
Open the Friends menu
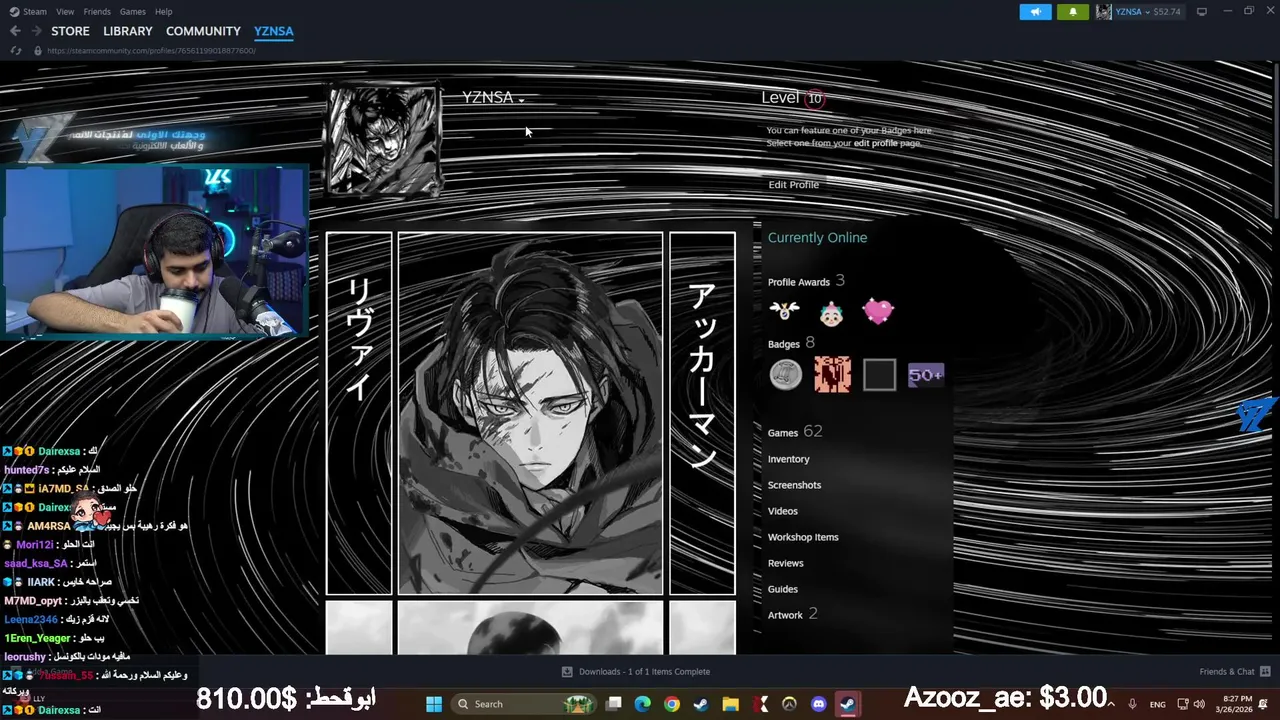(x=97, y=11)
